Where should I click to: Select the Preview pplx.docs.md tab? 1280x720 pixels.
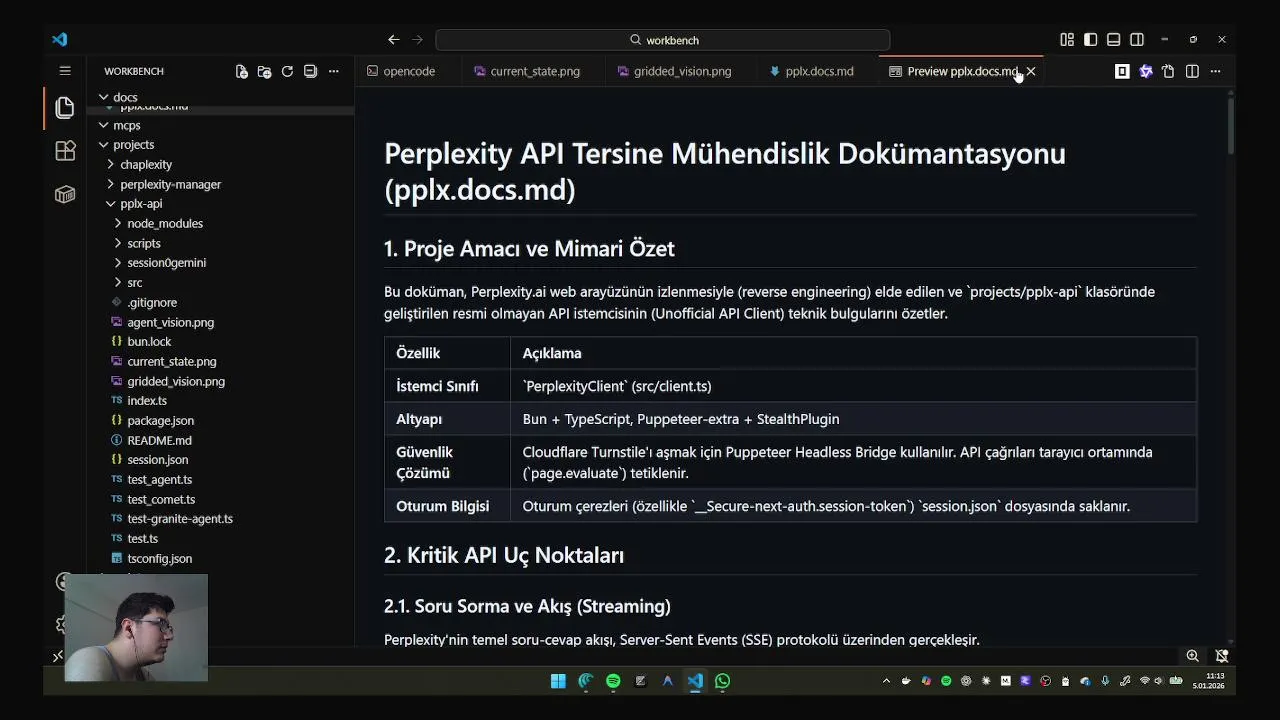[x=962, y=71]
